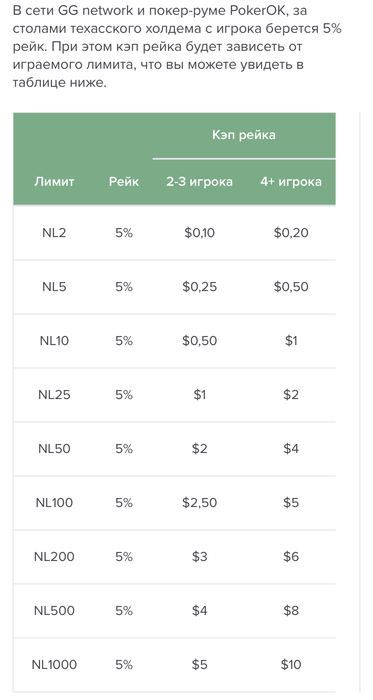The image size is (373, 700).
Task: Click the intro paragraph about PokerOK rake
Action: click(178, 46)
